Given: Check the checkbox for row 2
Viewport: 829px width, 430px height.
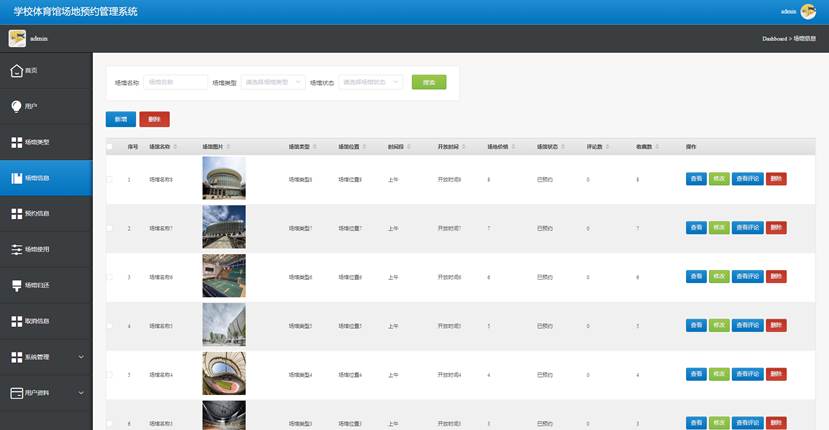Looking at the screenshot, I should (109, 228).
